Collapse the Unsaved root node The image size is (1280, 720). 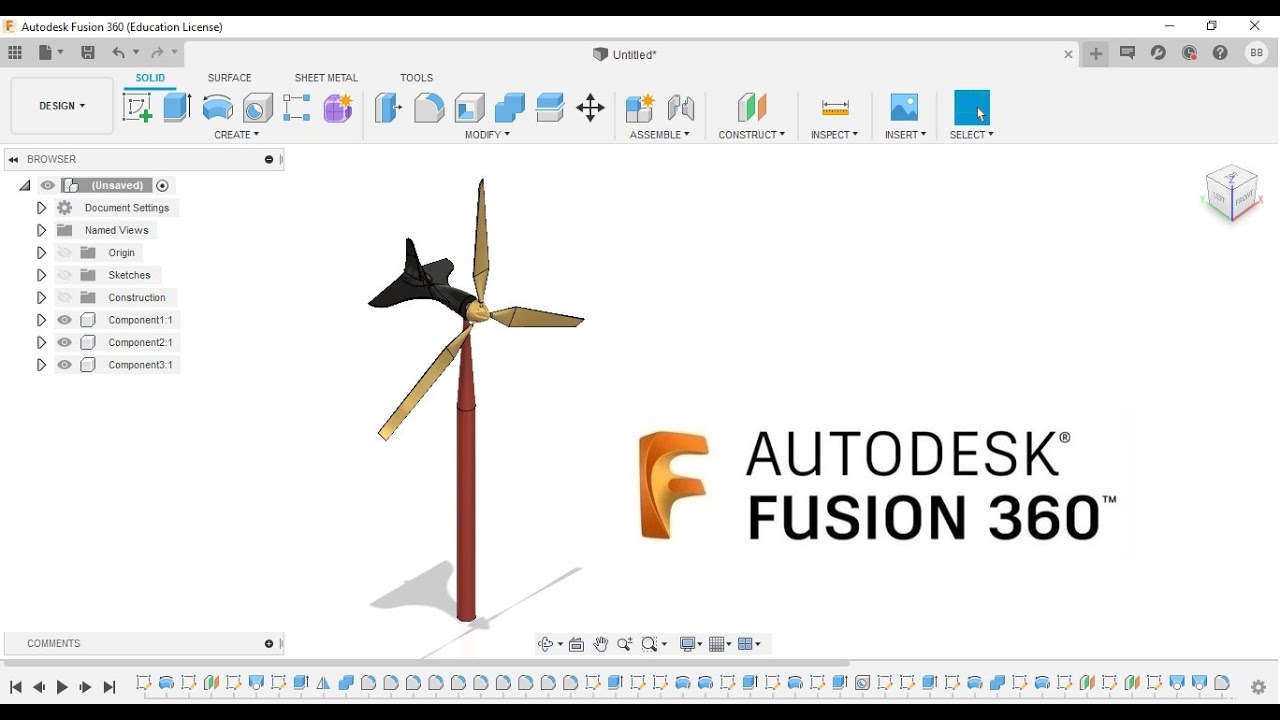pyautogui.click(x=25, y=185)
